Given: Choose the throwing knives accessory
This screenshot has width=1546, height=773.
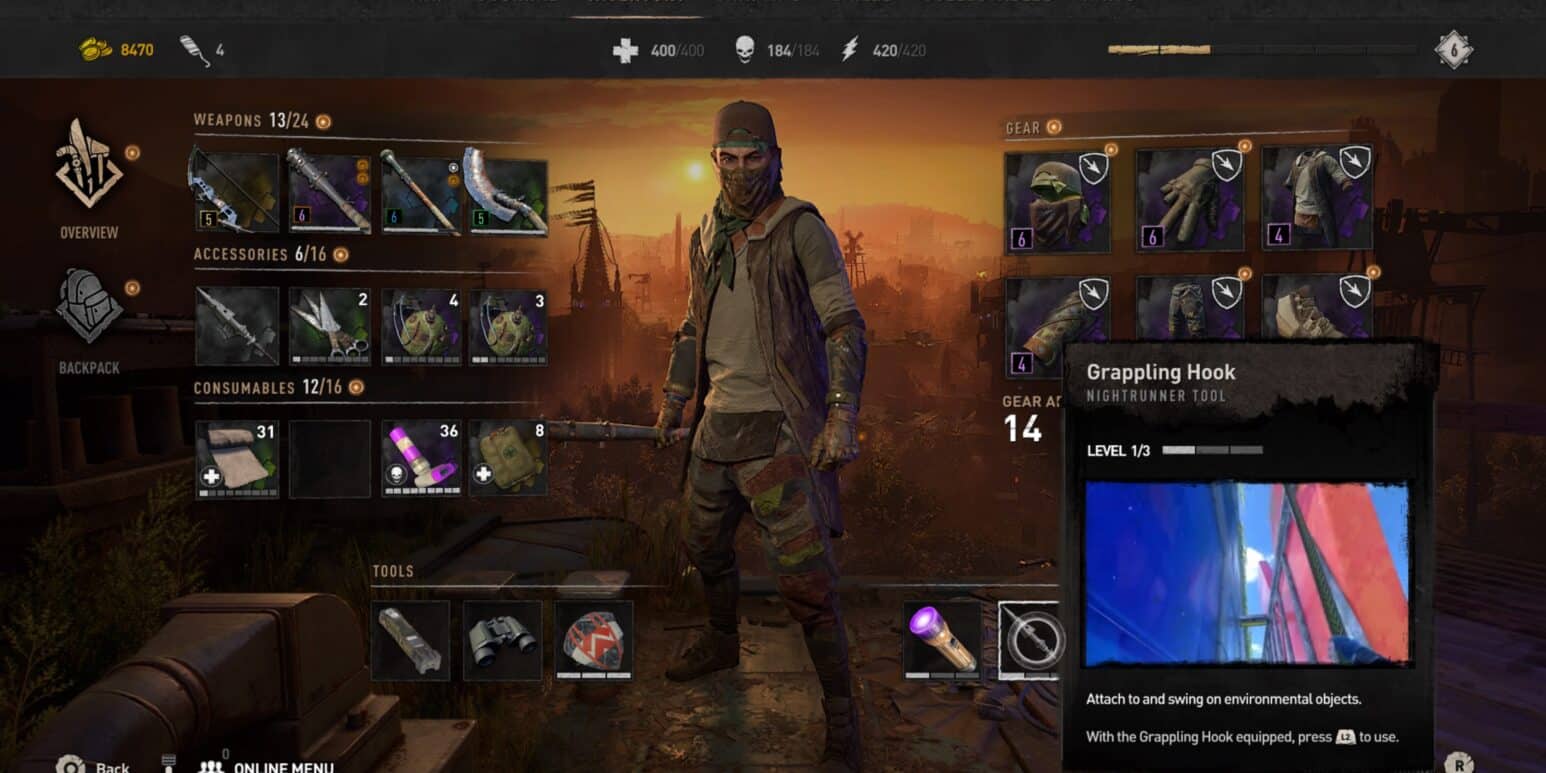Looking at the screenshot, I should [x=330, y=326].
